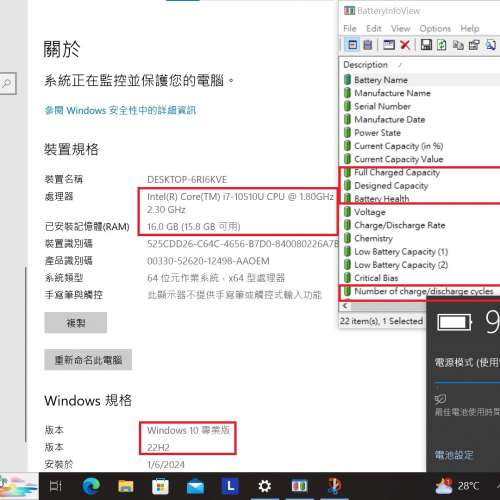The width and height of the screenshot is (500, 500).
Task: Open Microsoft Edge from the taskbar
Action: (x=91, y=486)
